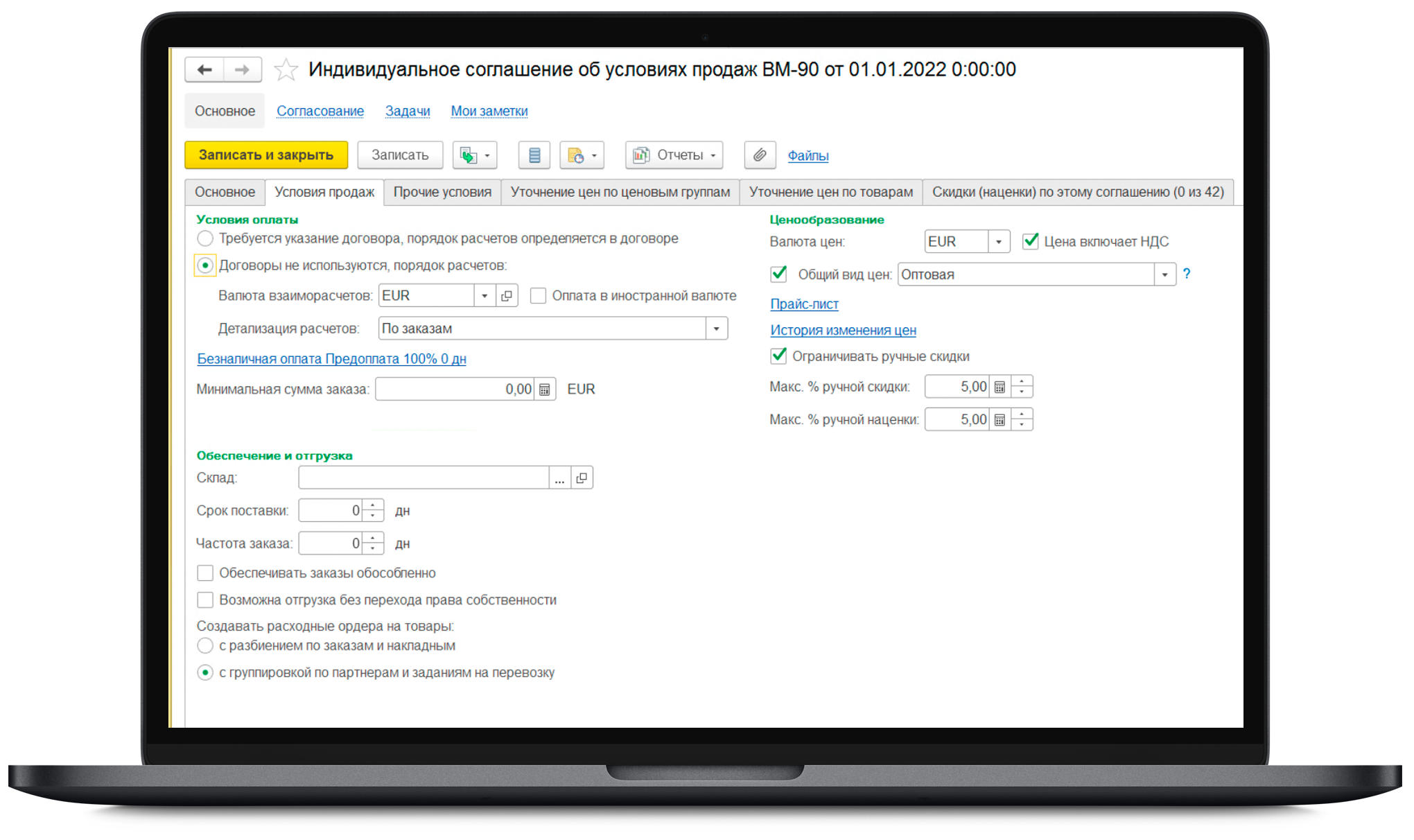Adjust Макс. % ручной скидки spinner
Screen dimensions: 1414x840
pyautogui.click(x=1022, y=387)
